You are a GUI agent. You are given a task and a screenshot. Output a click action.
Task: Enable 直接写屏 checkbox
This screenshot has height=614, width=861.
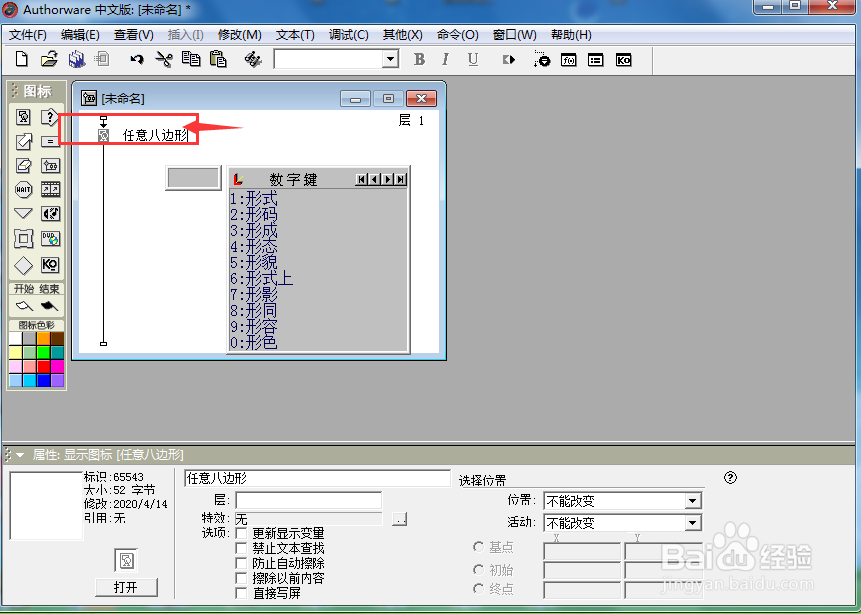(x=241, y=593)
